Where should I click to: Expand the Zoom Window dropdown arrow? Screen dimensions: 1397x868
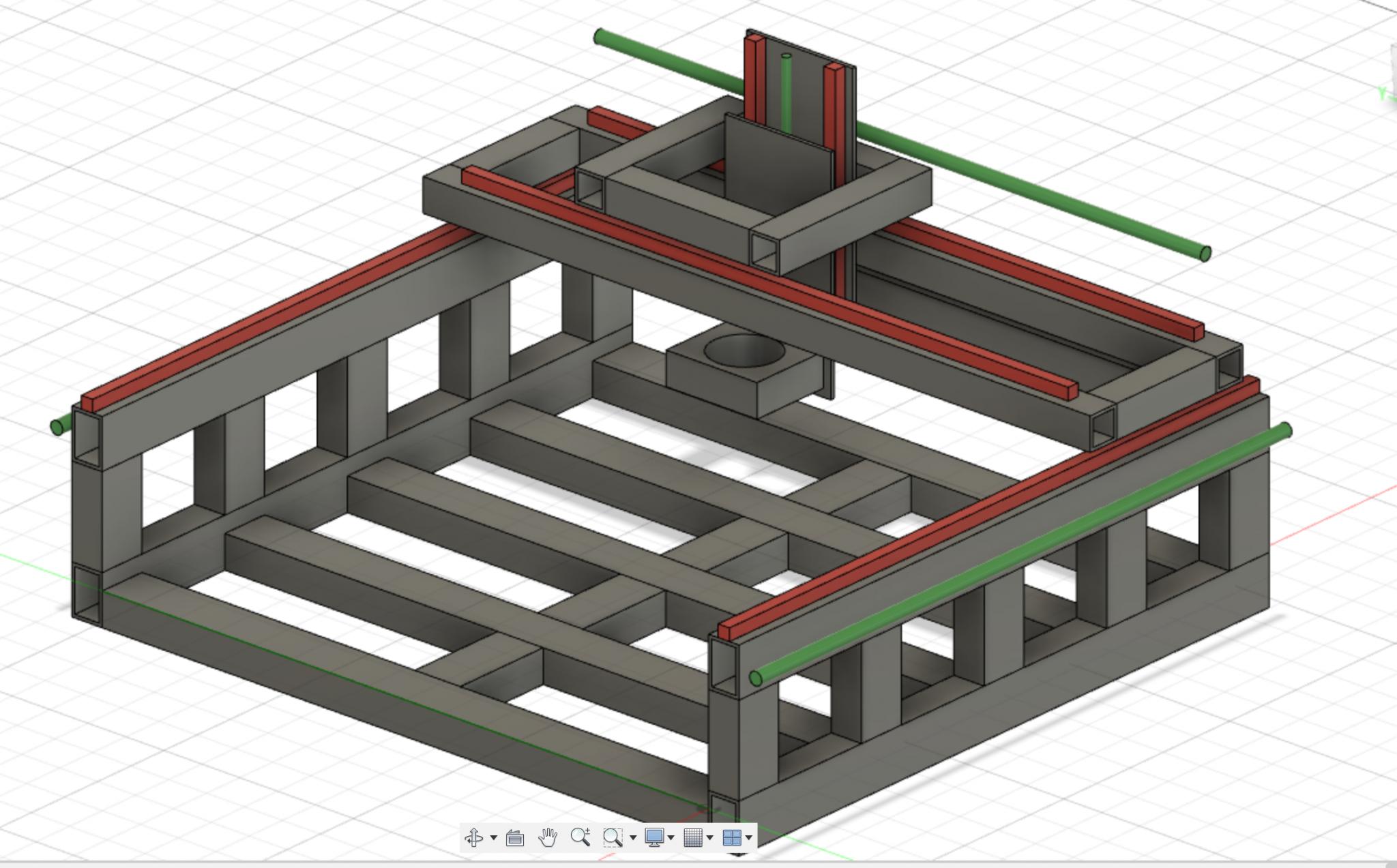[633, 838]
